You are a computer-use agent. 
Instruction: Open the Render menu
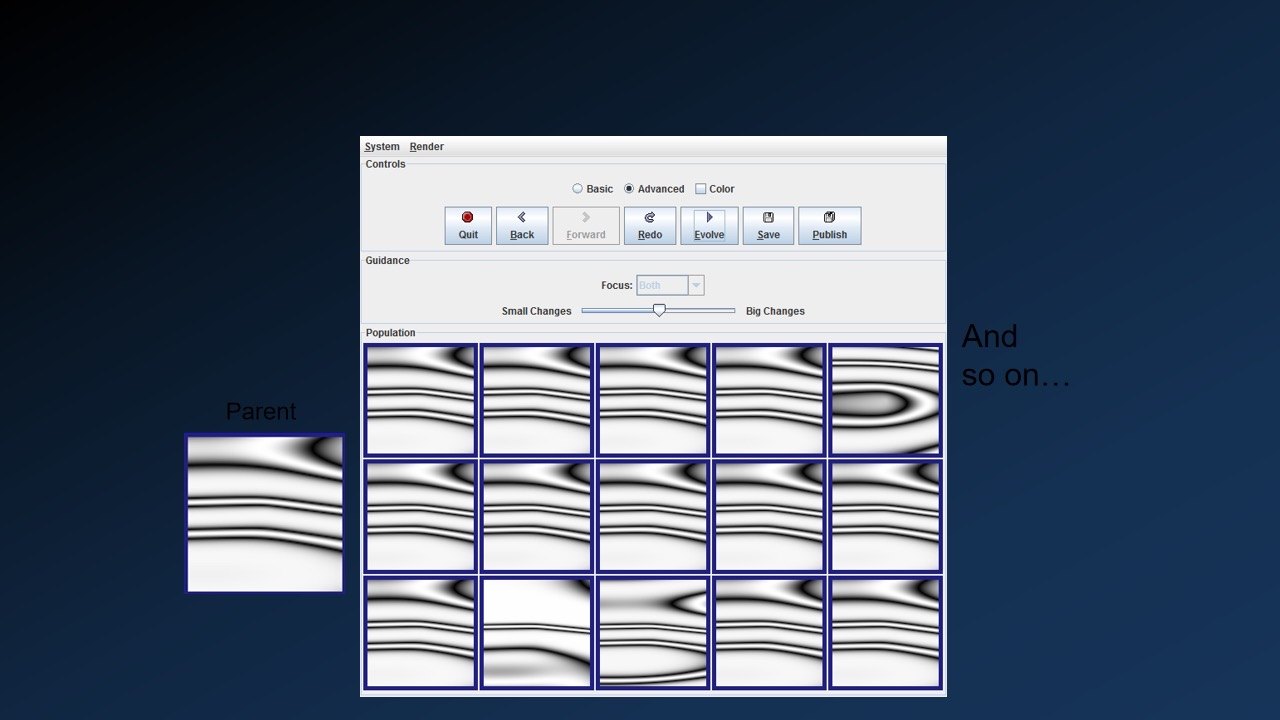(x=427, y=147)
